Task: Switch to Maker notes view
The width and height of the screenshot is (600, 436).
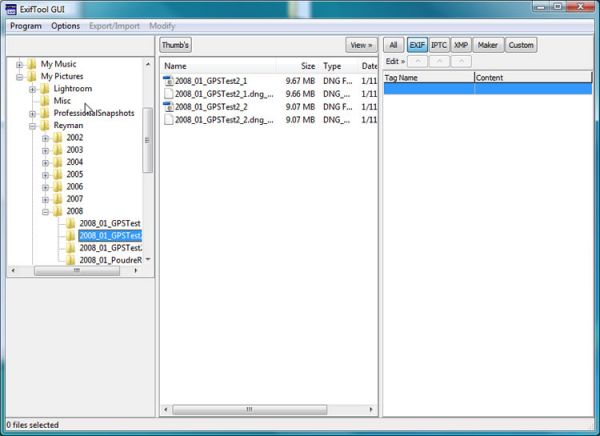Action: click(x=488, y=45)
